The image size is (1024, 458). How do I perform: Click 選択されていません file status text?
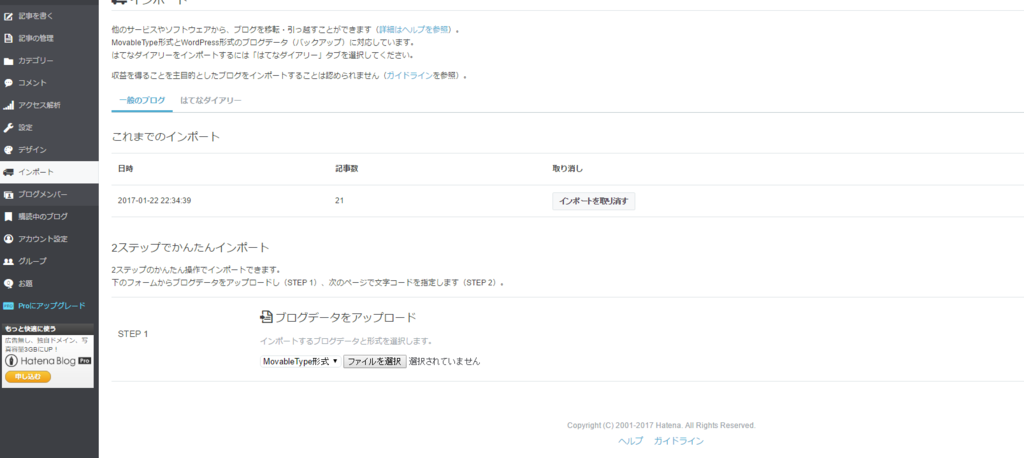[445, 361]
